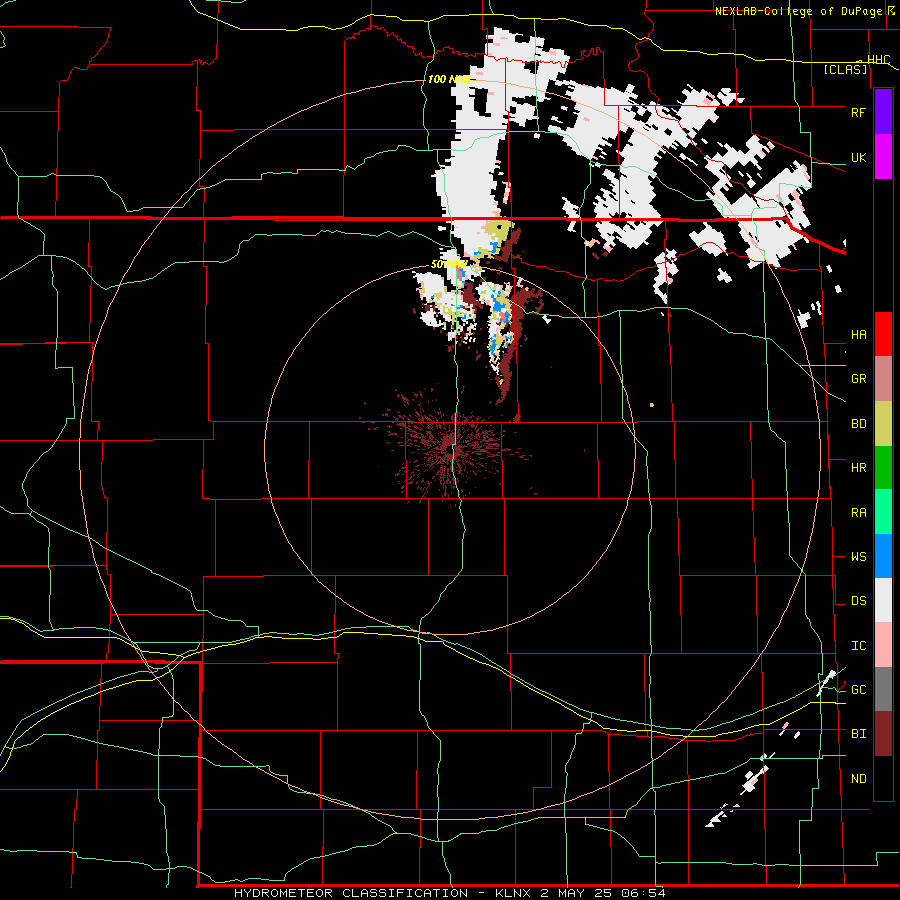
Task: Click the [CLAS] units label
Action: tap(845, 69)
